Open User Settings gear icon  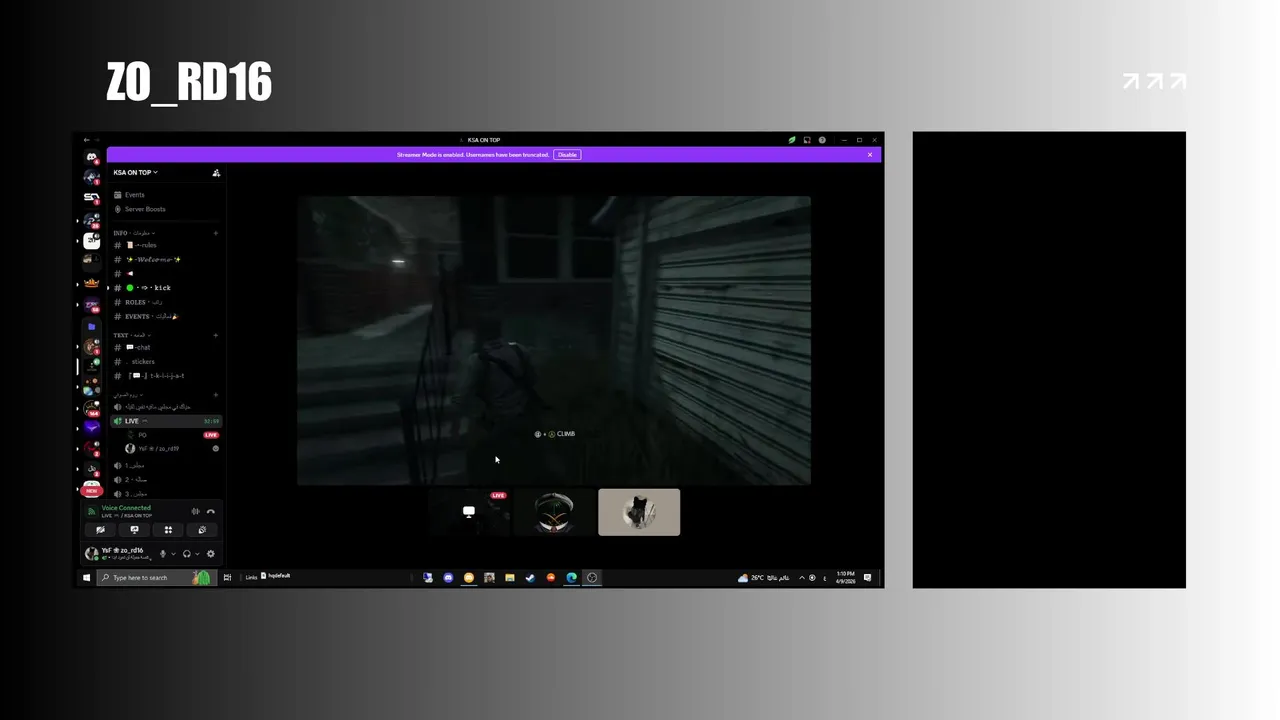[210, 554]
